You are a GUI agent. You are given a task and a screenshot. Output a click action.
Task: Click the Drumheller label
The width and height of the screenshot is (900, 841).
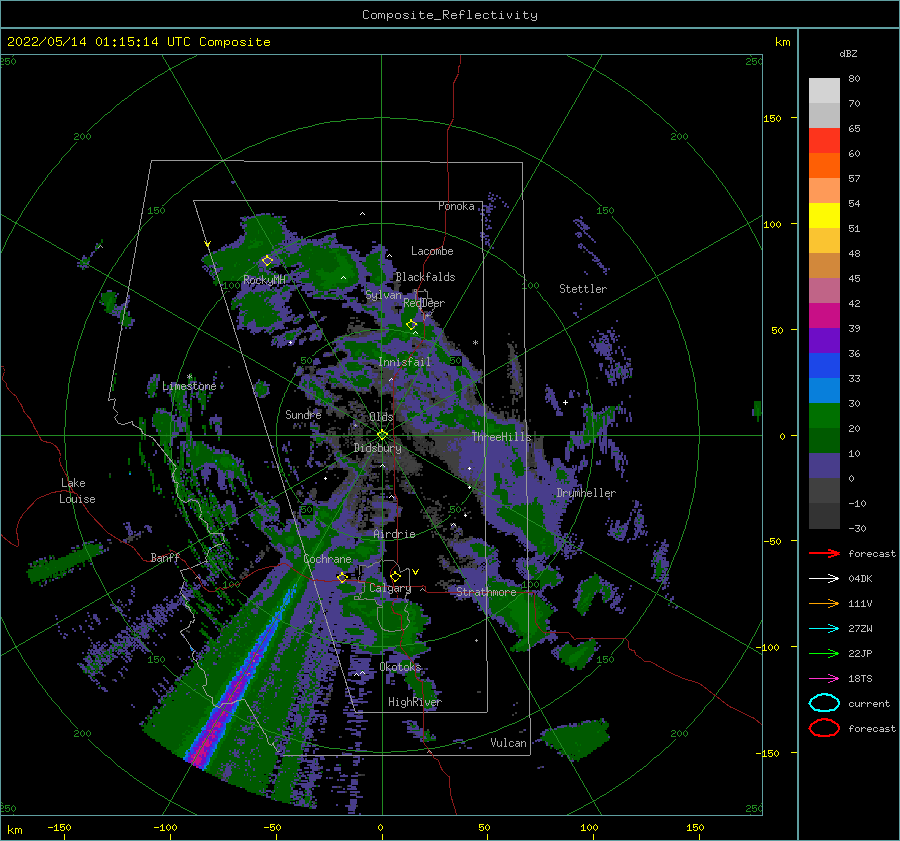pos(586,493)
